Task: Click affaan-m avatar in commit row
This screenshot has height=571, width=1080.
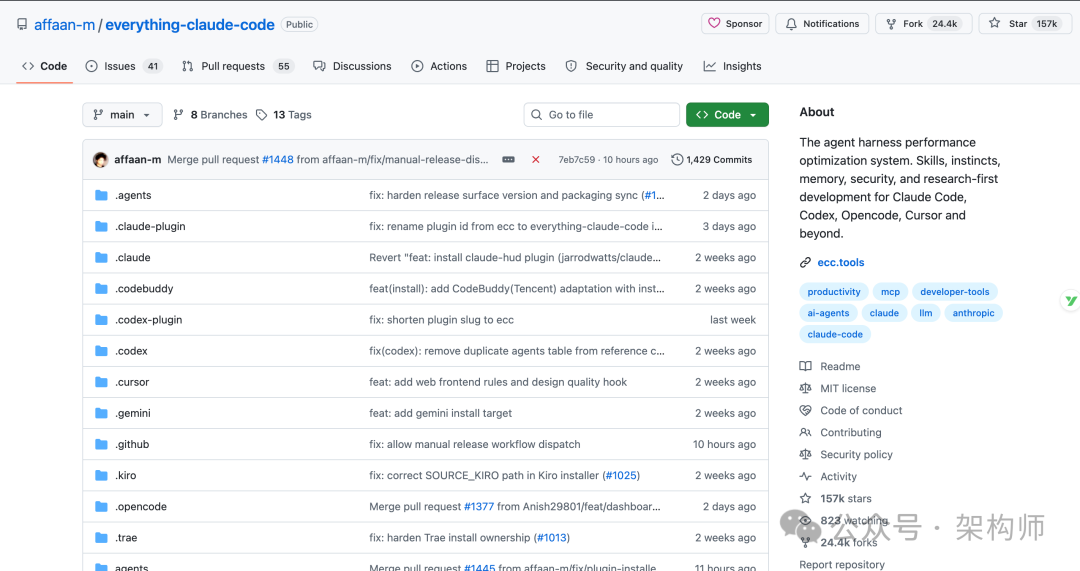Action: (101, 160)
